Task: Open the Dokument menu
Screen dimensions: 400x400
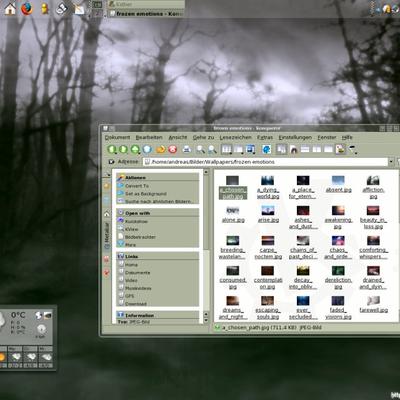Action: (117, 137)
